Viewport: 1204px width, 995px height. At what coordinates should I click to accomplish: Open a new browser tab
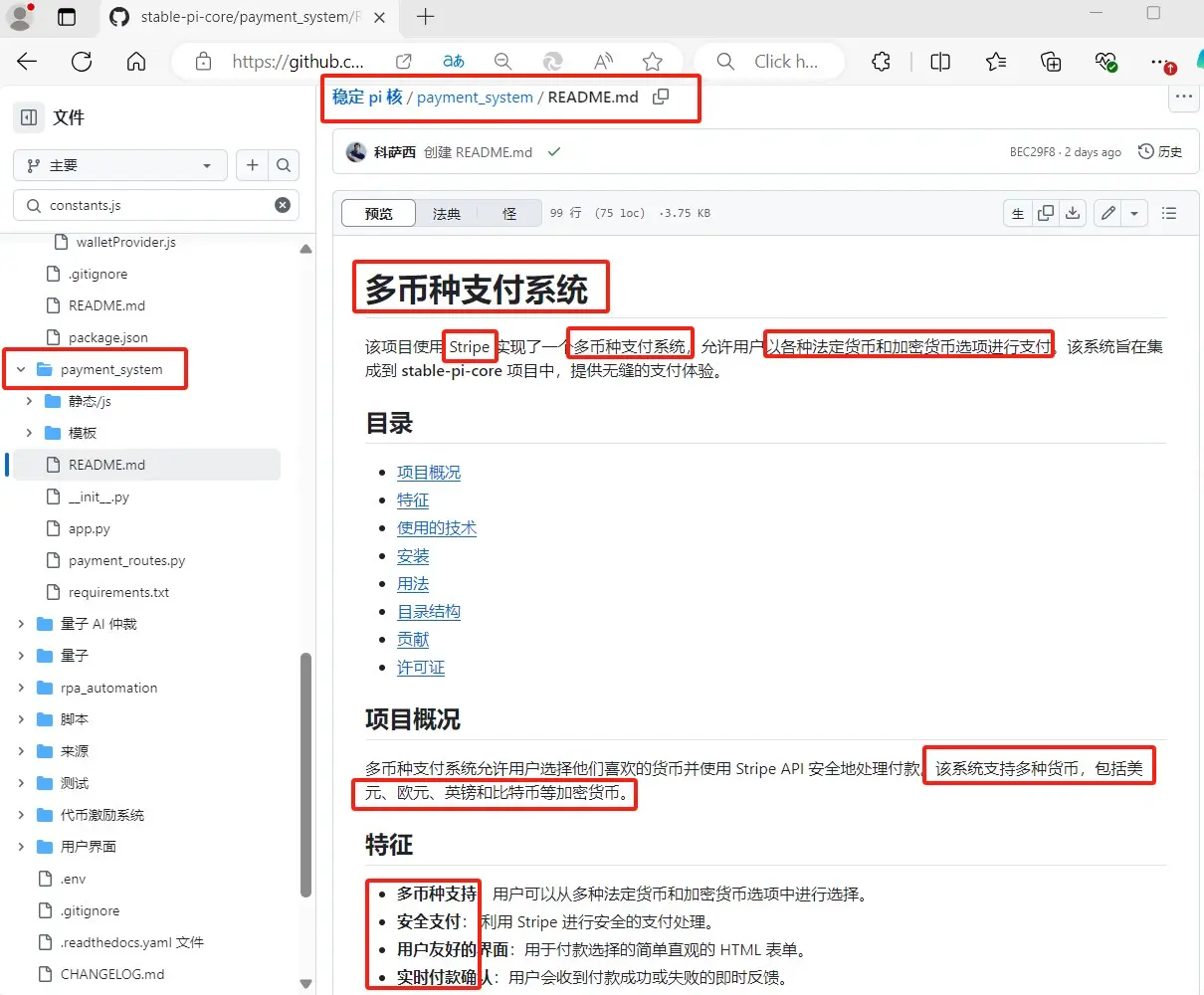click(426, 17)
